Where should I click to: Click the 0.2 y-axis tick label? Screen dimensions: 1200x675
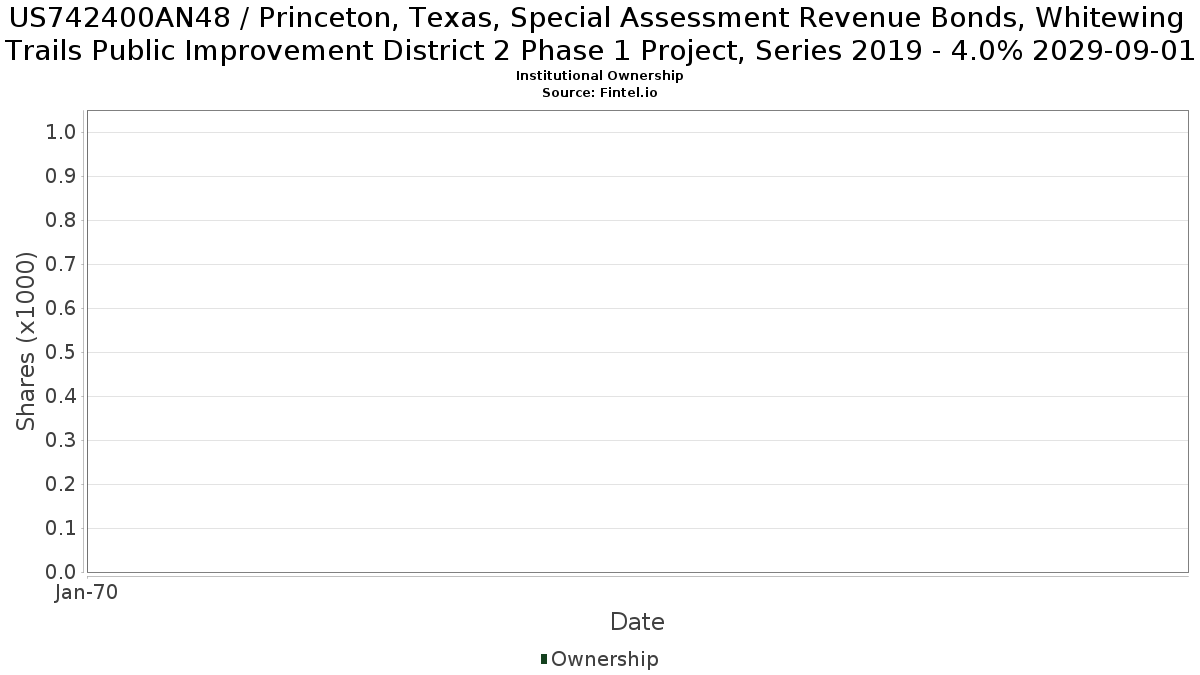(62, 485)
